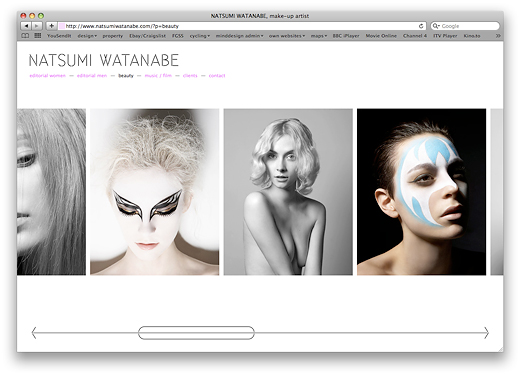Click the browser forward arrow button
This screenshot has height=374, width=520.
pyautogui.click(x=37, y=26)
